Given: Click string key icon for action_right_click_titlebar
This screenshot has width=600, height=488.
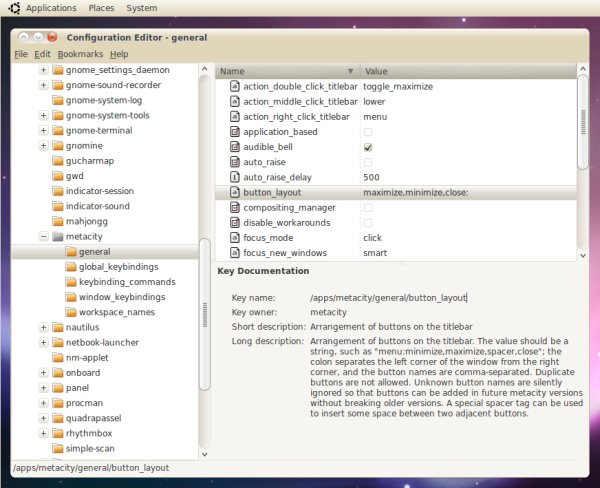Looking at the screenshot, I should 235,116.
